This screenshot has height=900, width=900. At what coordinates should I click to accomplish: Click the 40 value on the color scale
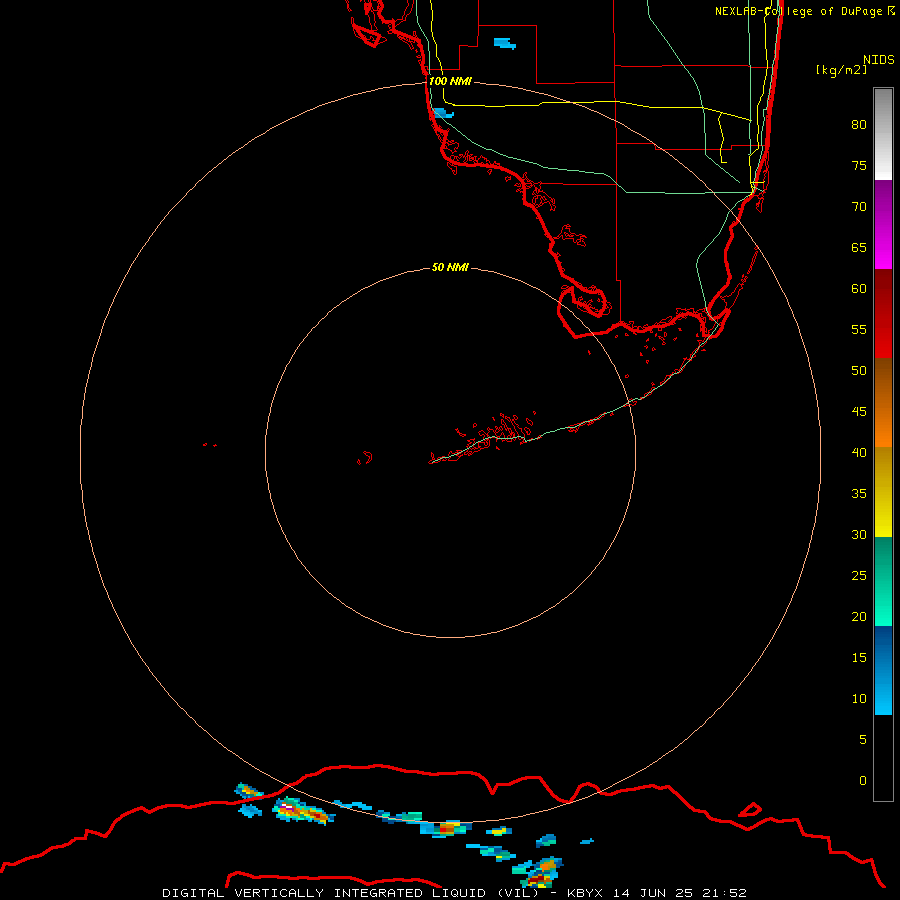coord(859,452)
